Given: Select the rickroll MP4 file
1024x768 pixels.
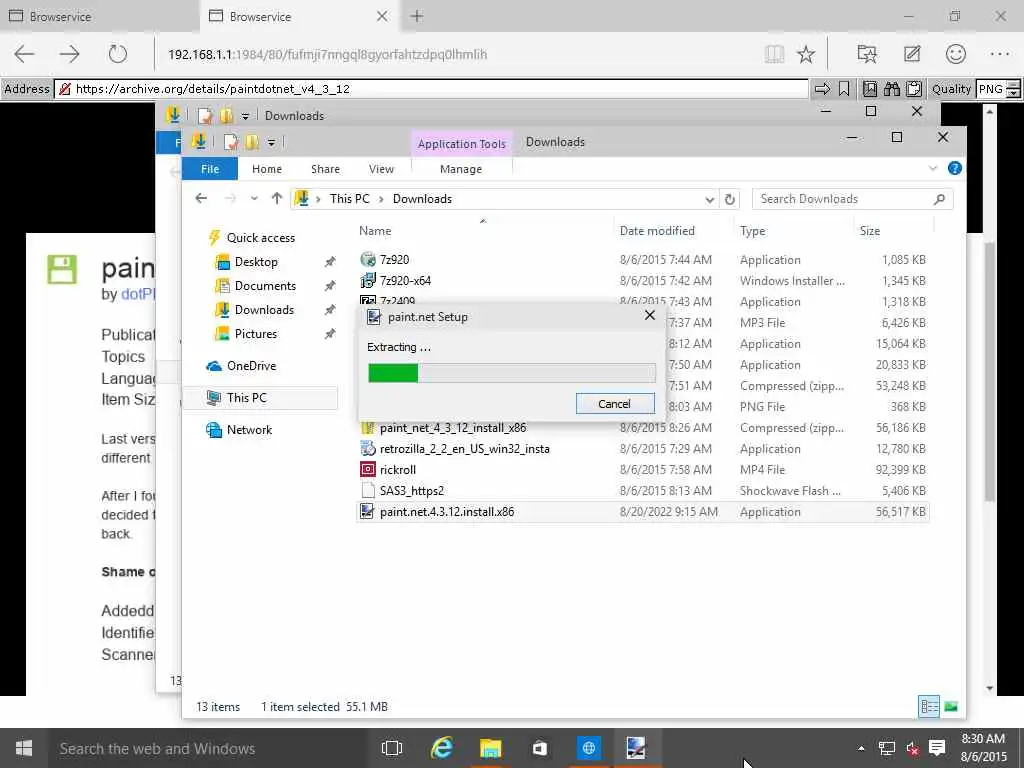Looking at the screenshot, I should click(x=398, y=470).
